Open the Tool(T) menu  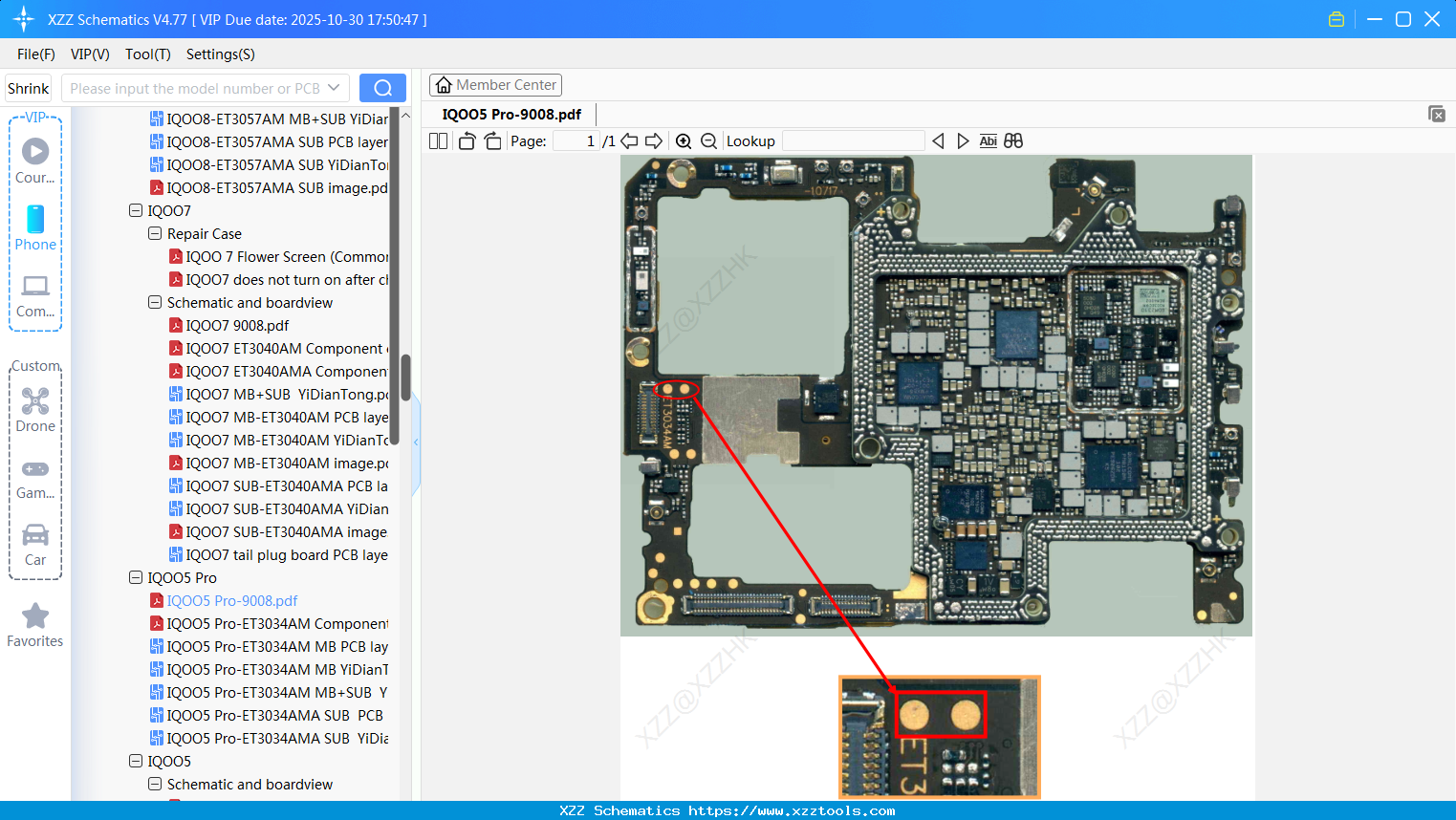pyautogui.click(x=148, y=54)
